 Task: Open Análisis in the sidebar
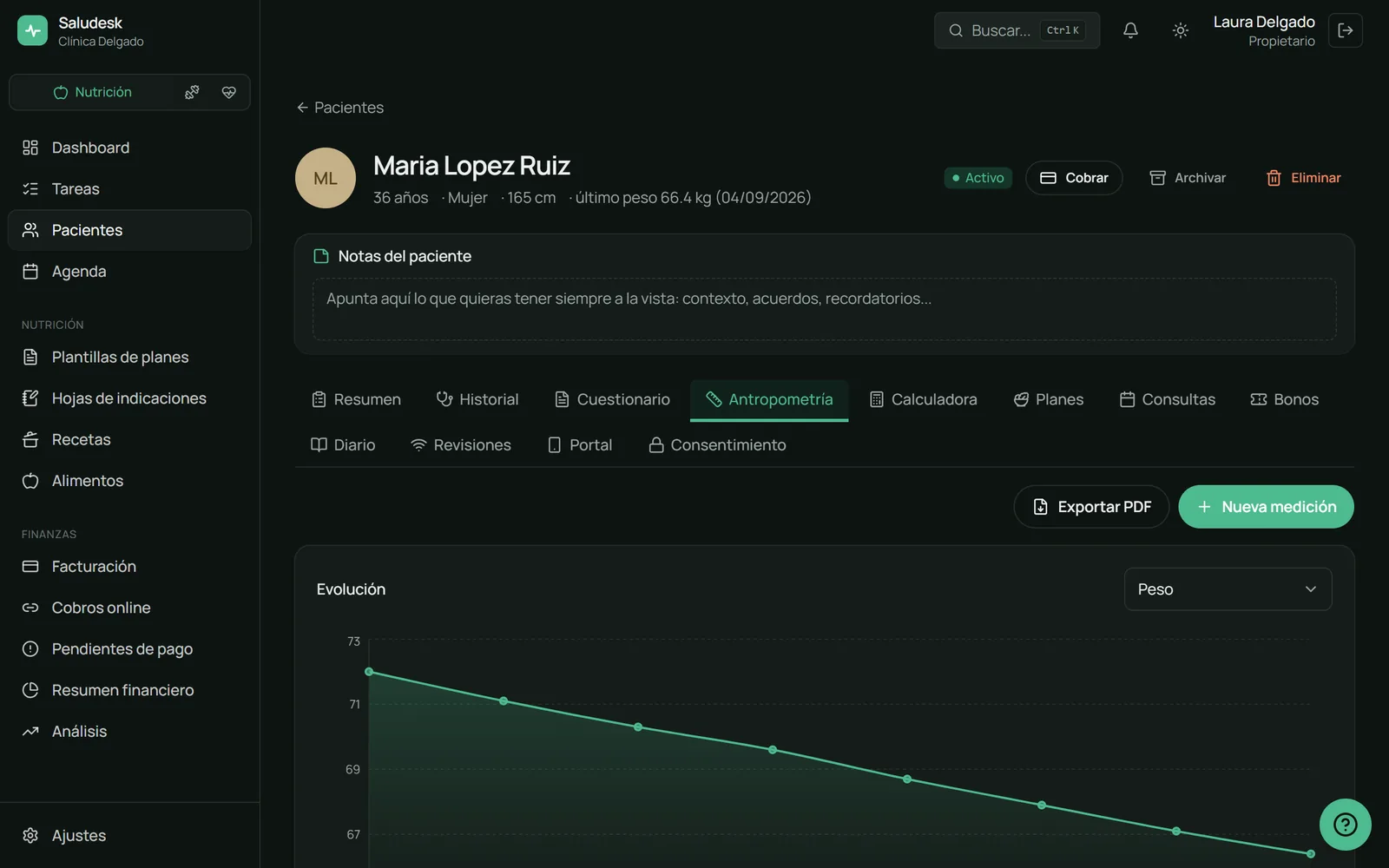tap(129, 731)
